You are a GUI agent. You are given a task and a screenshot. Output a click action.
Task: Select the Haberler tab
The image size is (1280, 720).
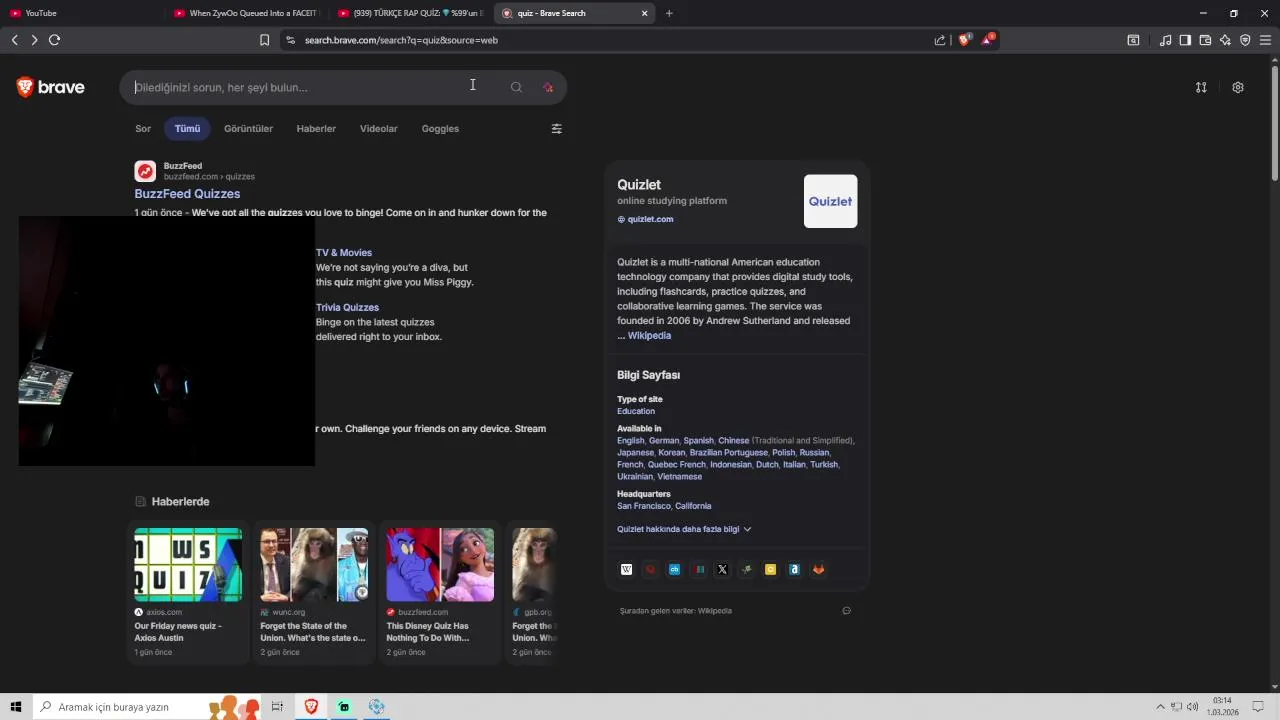pyautogui.click(x=316, y=128)
